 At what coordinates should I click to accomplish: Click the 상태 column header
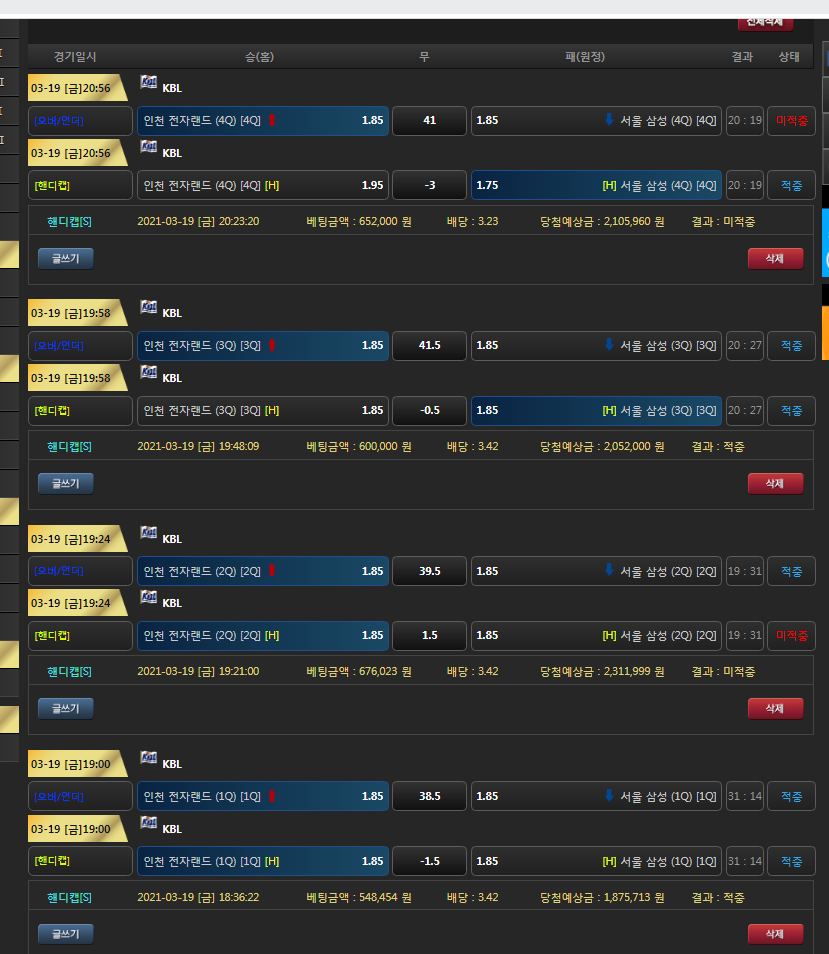click(789, 57)
